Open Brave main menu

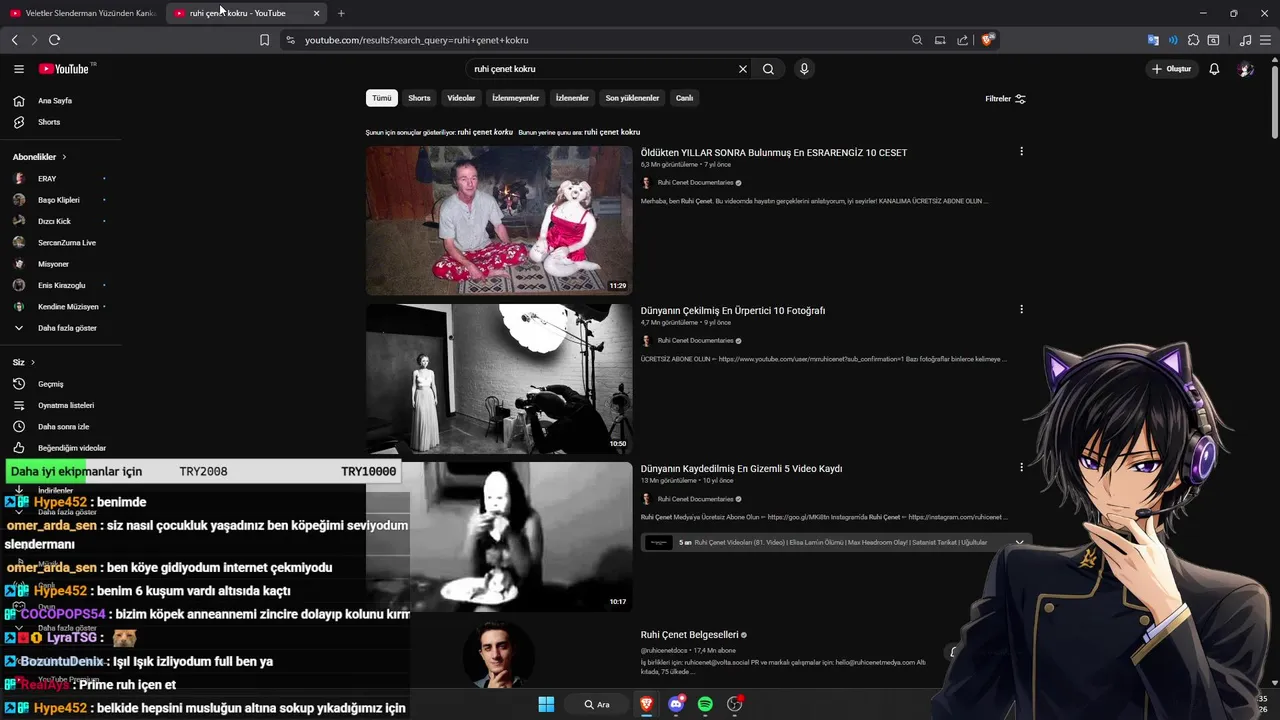pos(1266,40)
